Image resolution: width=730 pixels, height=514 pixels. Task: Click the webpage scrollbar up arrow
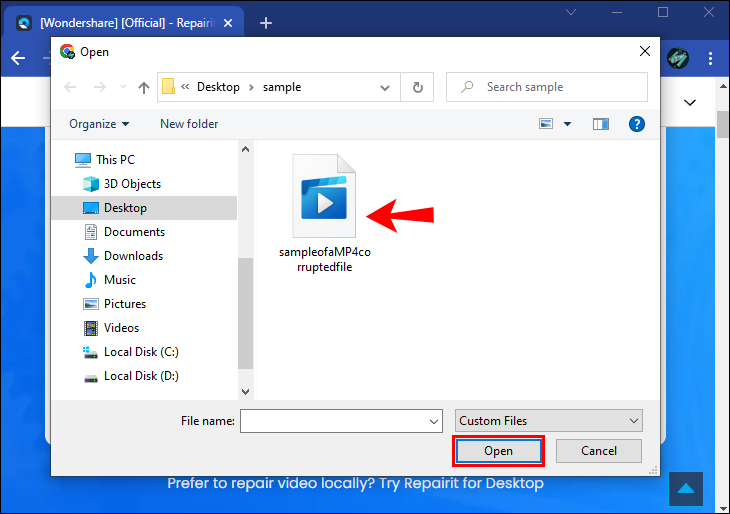point(723,87)
